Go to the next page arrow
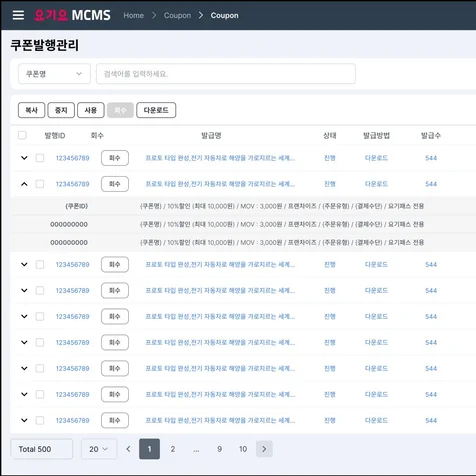The height and width of the screenshot is (476, 476). 264,449
